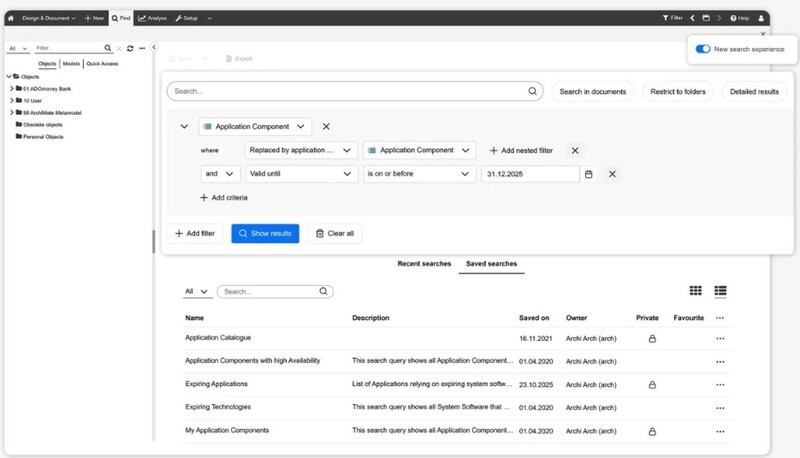Open the Analyse menu in top bar
The height and width of the screenshot is (458, 800).
(152, 18)
